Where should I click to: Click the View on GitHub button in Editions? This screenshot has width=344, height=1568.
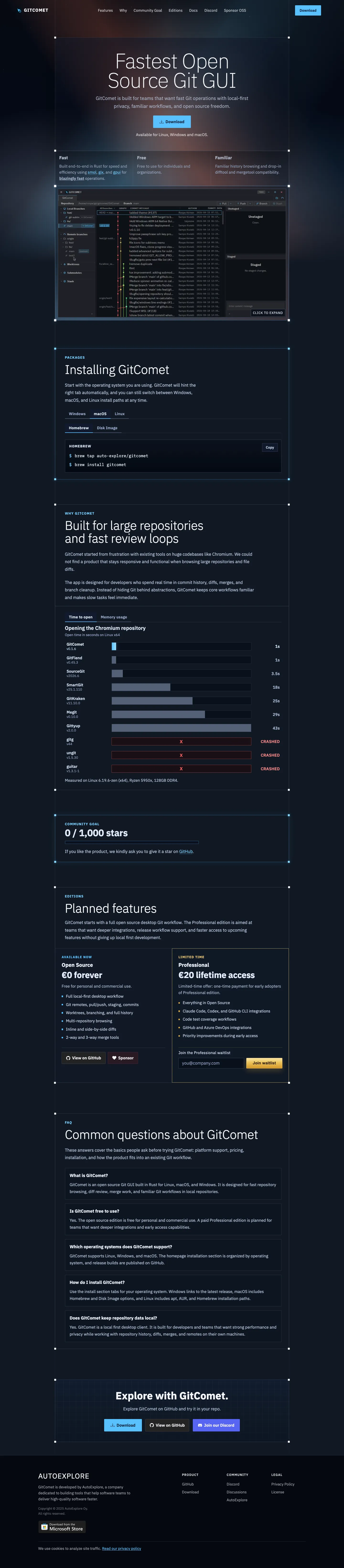coord(83,1058)
